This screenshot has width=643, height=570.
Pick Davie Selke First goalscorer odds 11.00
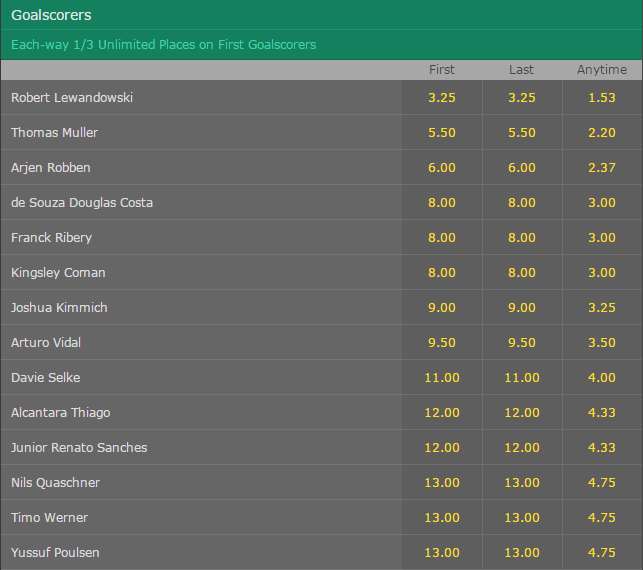442,377
